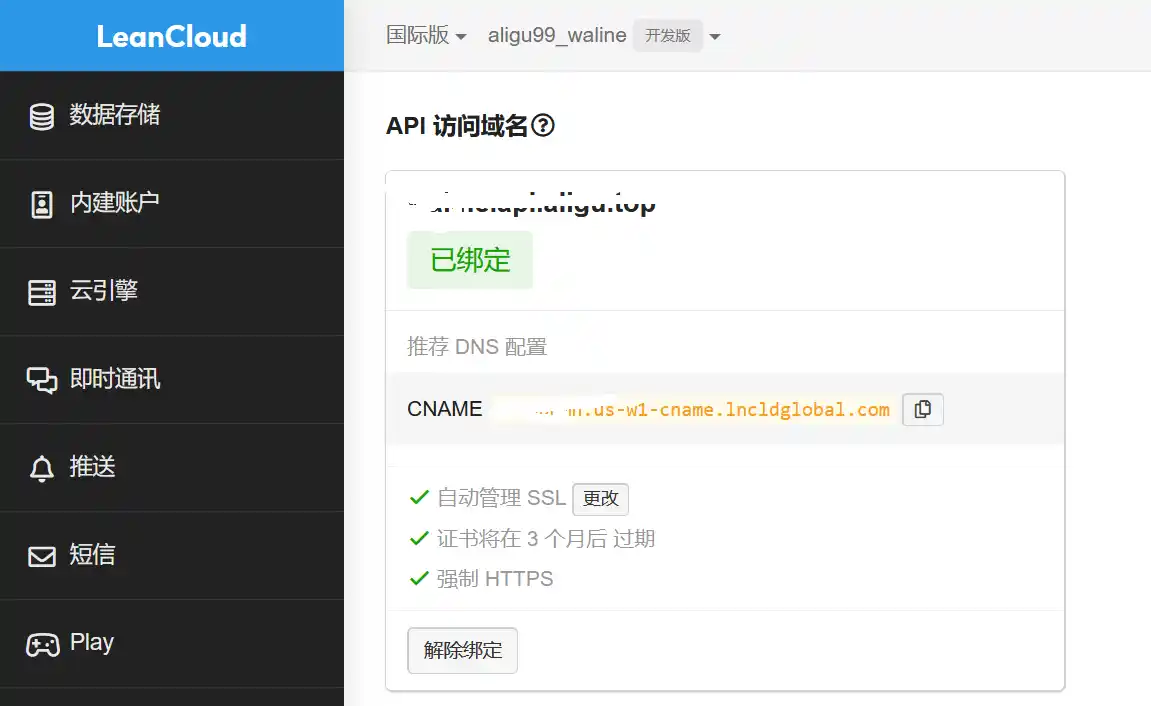Click the envelope icon for 短信
1151x706 pixels.
pyautogui.click(x=42, y=556)
